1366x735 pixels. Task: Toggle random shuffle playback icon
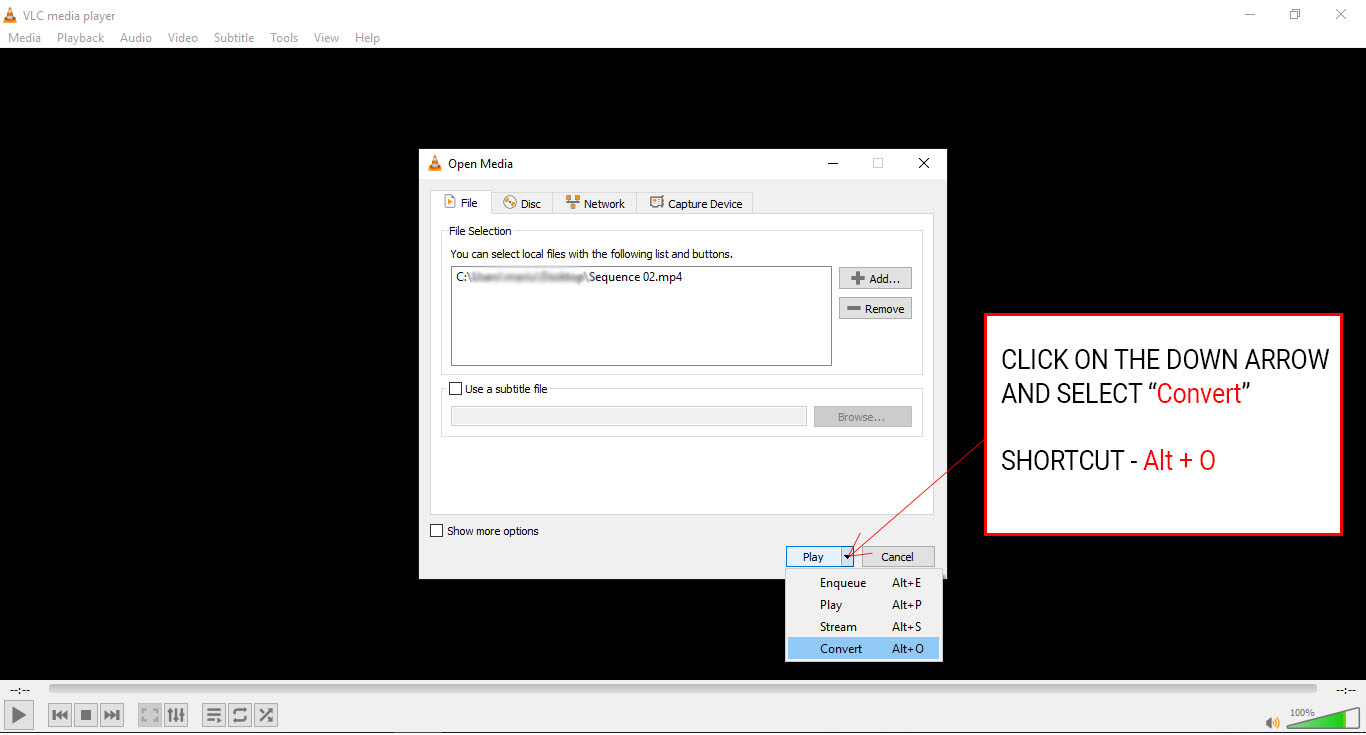[x=266, y=715]
